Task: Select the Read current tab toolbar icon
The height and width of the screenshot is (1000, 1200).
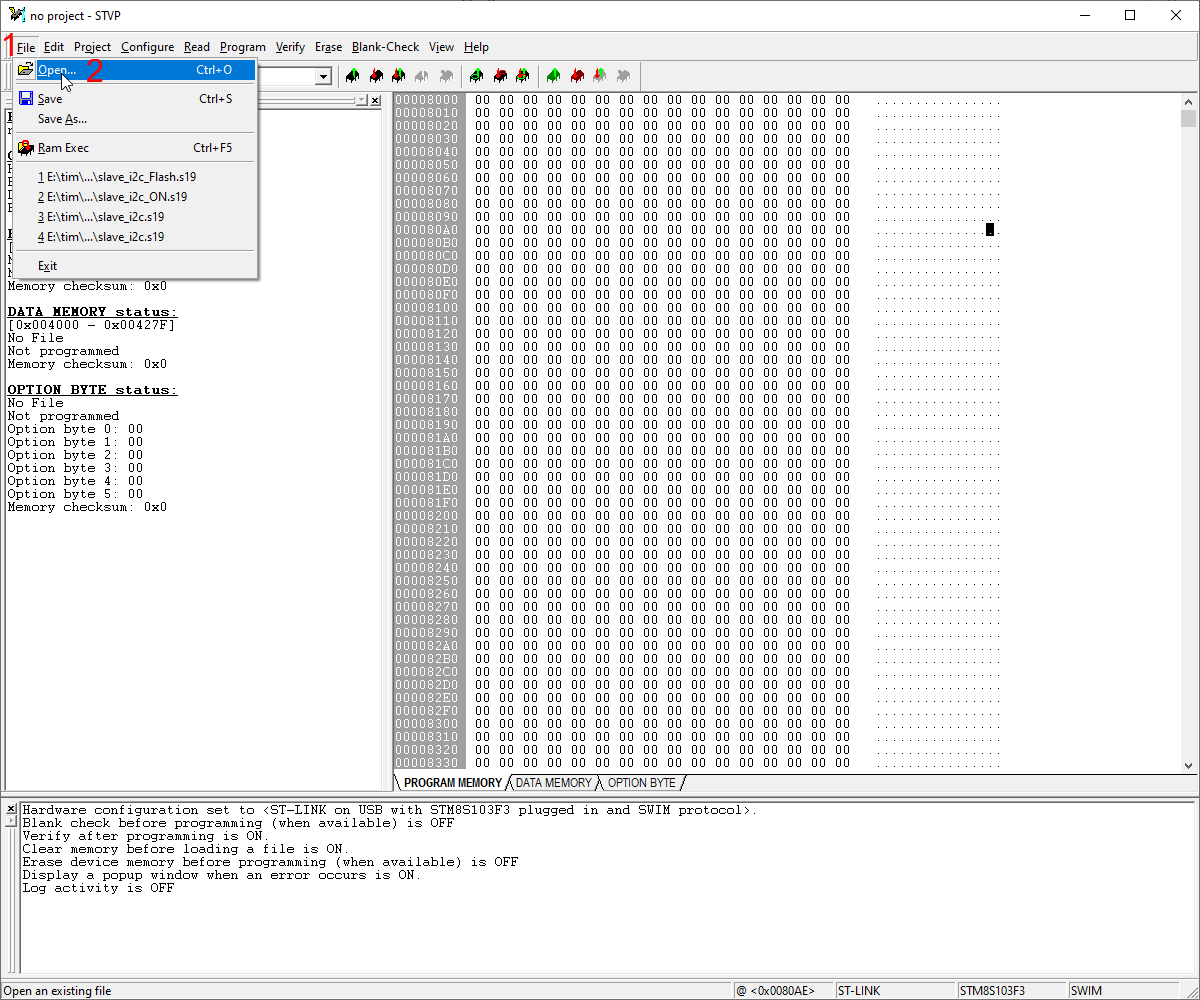Action: pos(352,75)
